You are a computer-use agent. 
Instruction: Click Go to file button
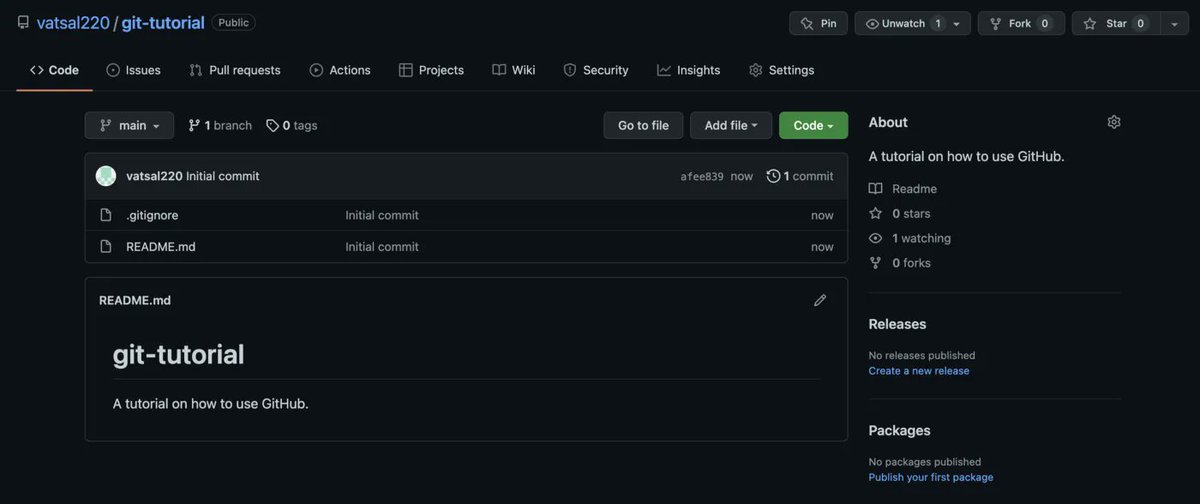pyautogui.click(x=643, y=125)
